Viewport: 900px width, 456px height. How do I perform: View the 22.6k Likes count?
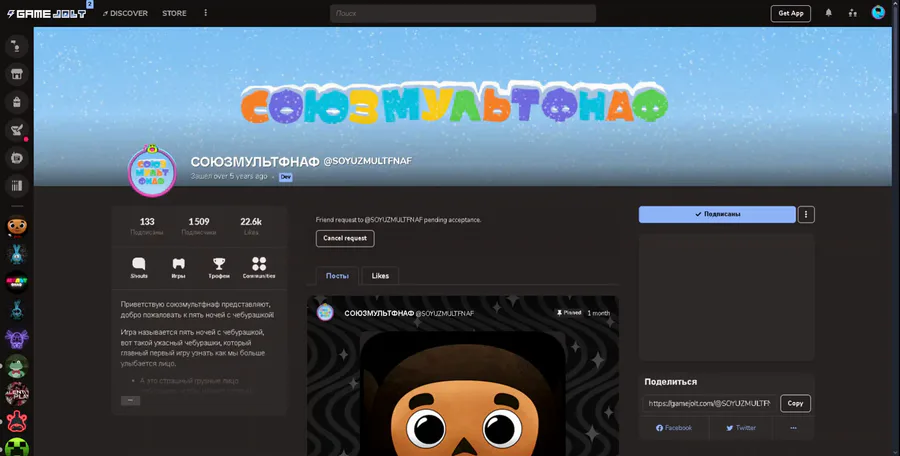[x=251, y=226]
